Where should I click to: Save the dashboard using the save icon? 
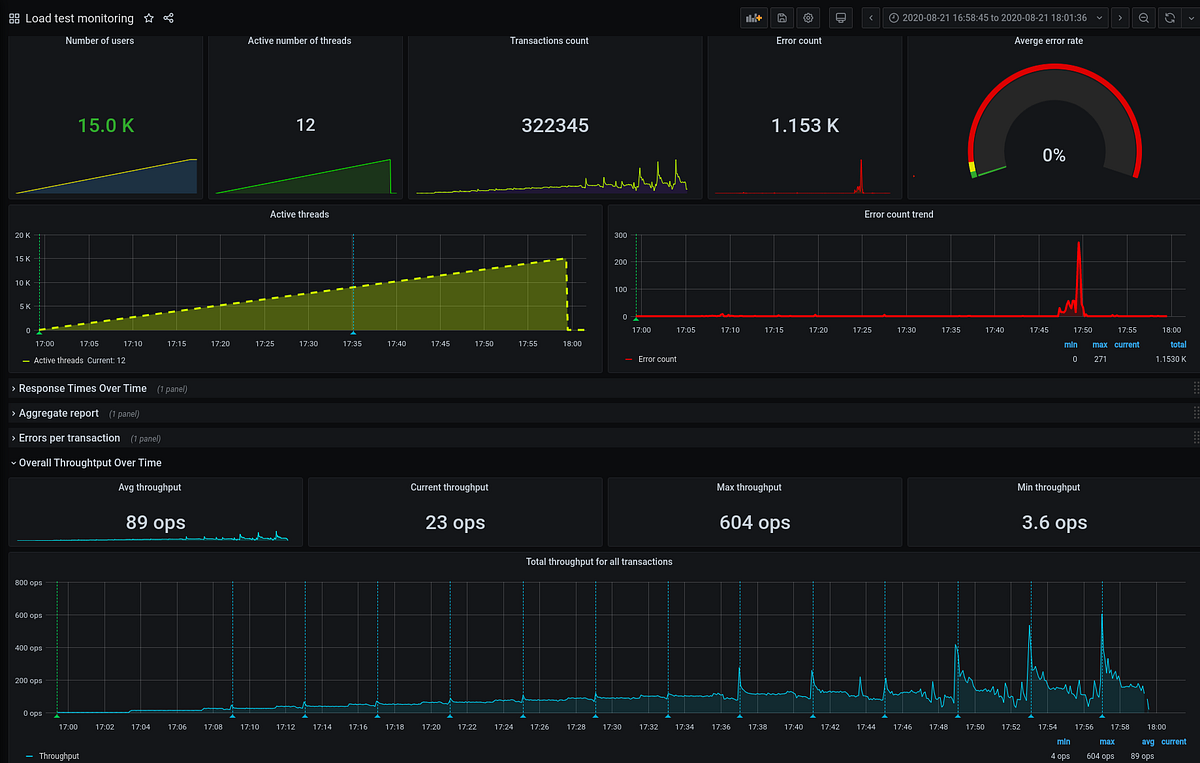pos(782,18)
